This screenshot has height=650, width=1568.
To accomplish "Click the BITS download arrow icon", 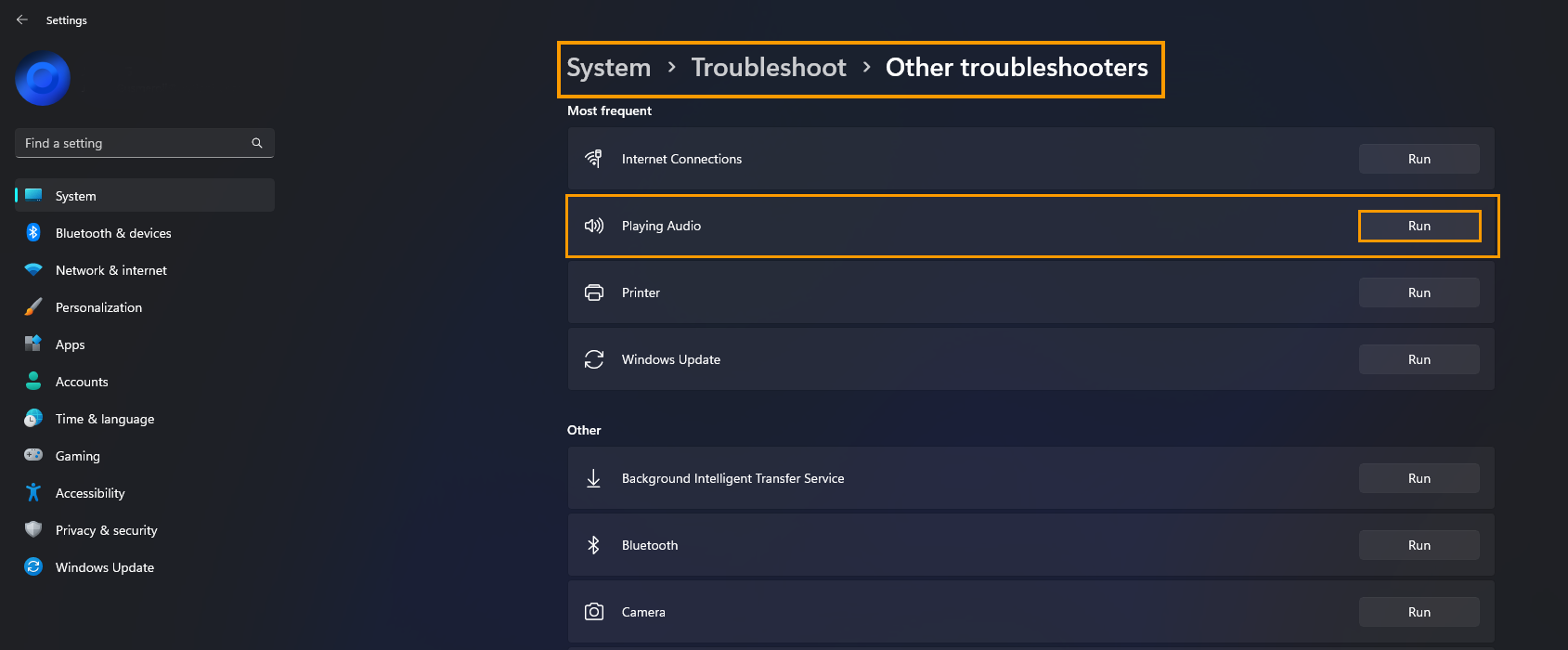I will pos(594,478).
